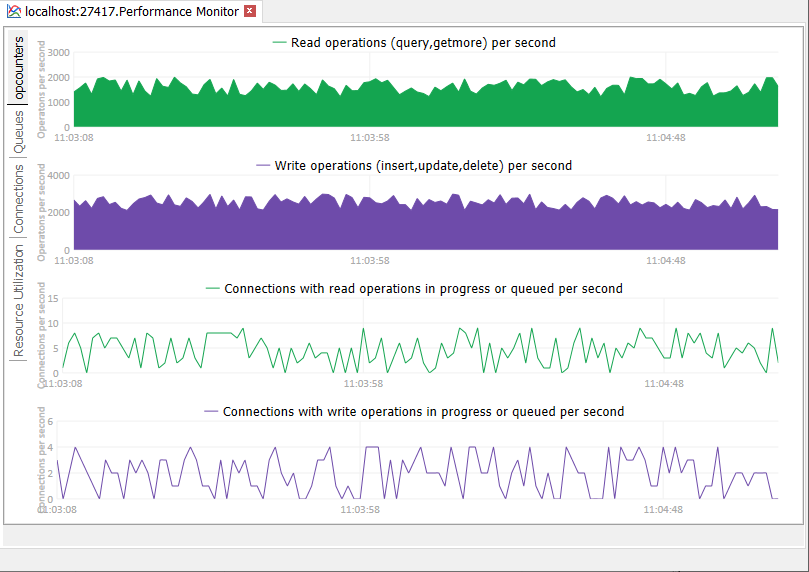Click the 11:04:48 label under write connections chart

pyautogui.click(x=664, y=509)
